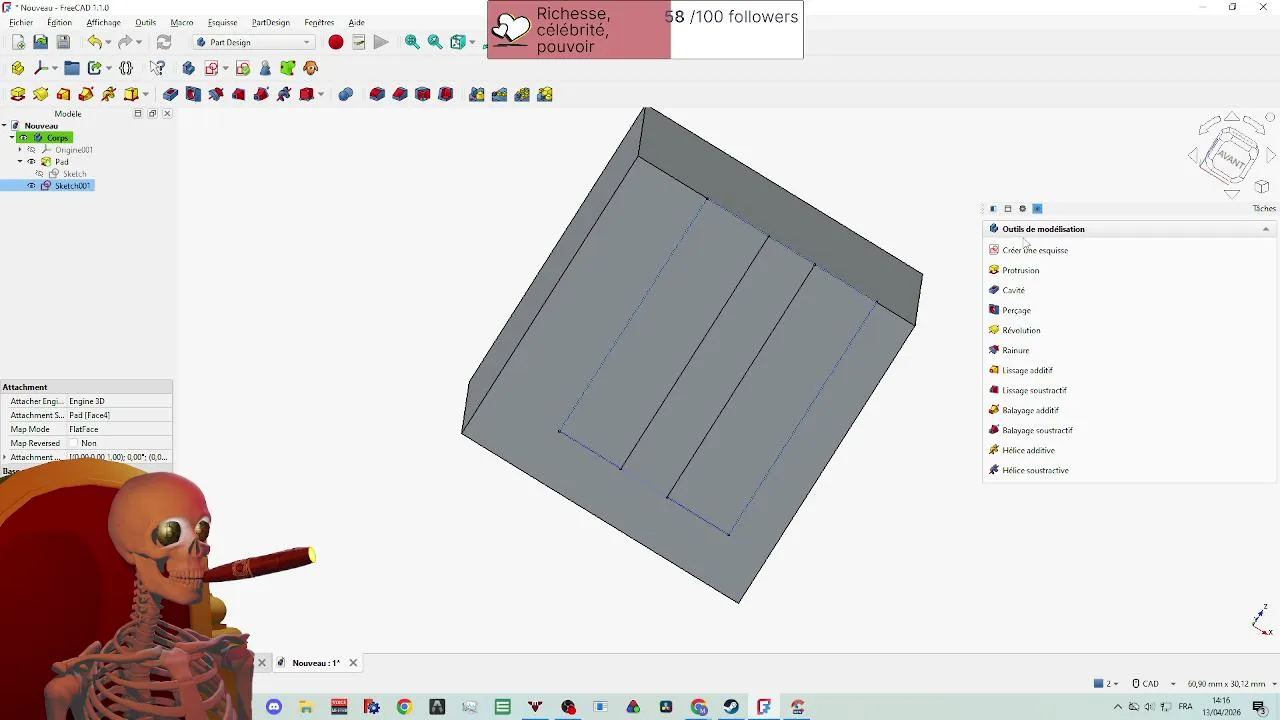Image resolution: width=1280 pixels, height=720 pixels.
Task: Open Steam from the Windows taskbar
Action: click(732, 707)
